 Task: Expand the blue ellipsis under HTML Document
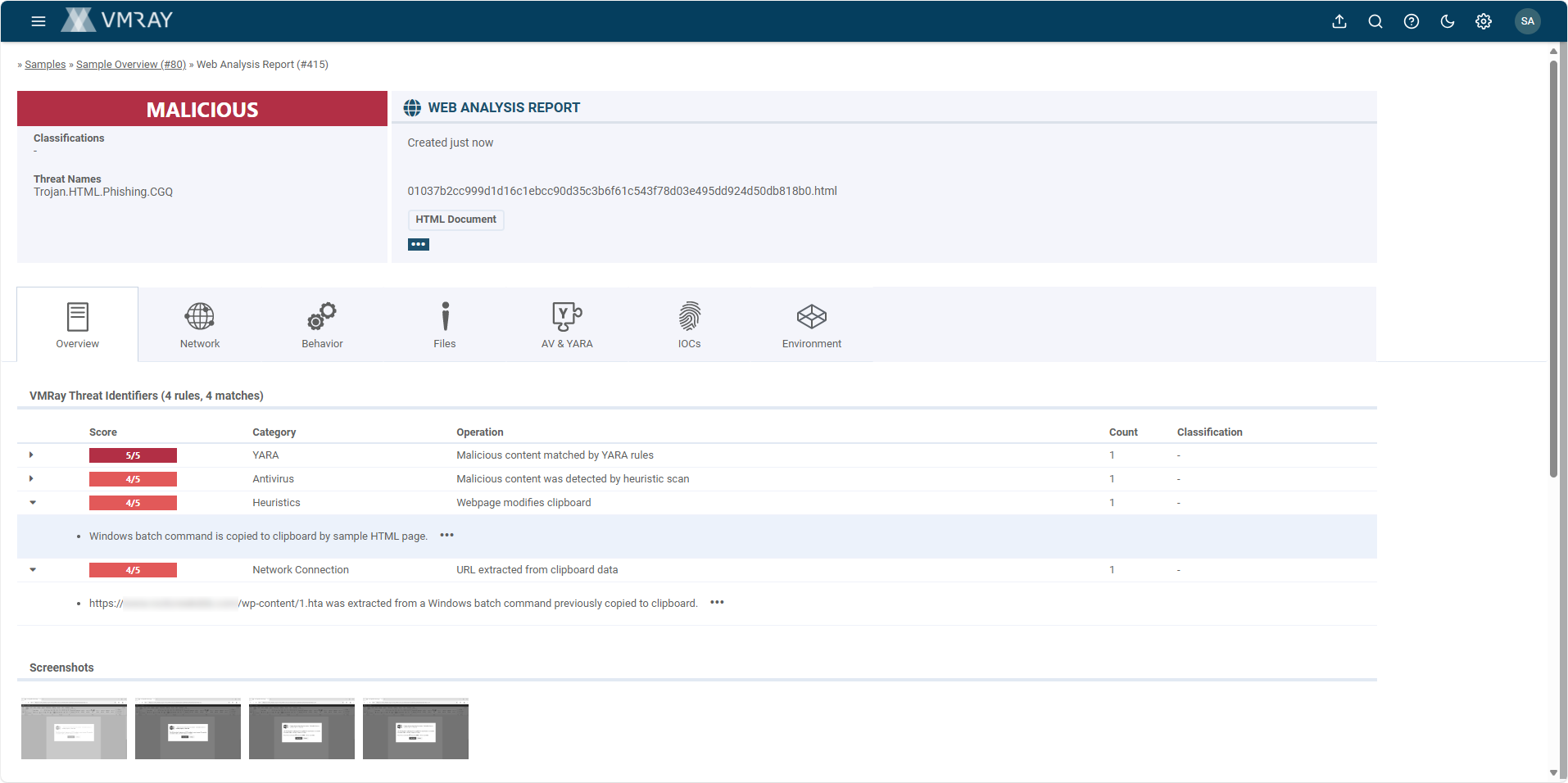[x=419, y=244]
